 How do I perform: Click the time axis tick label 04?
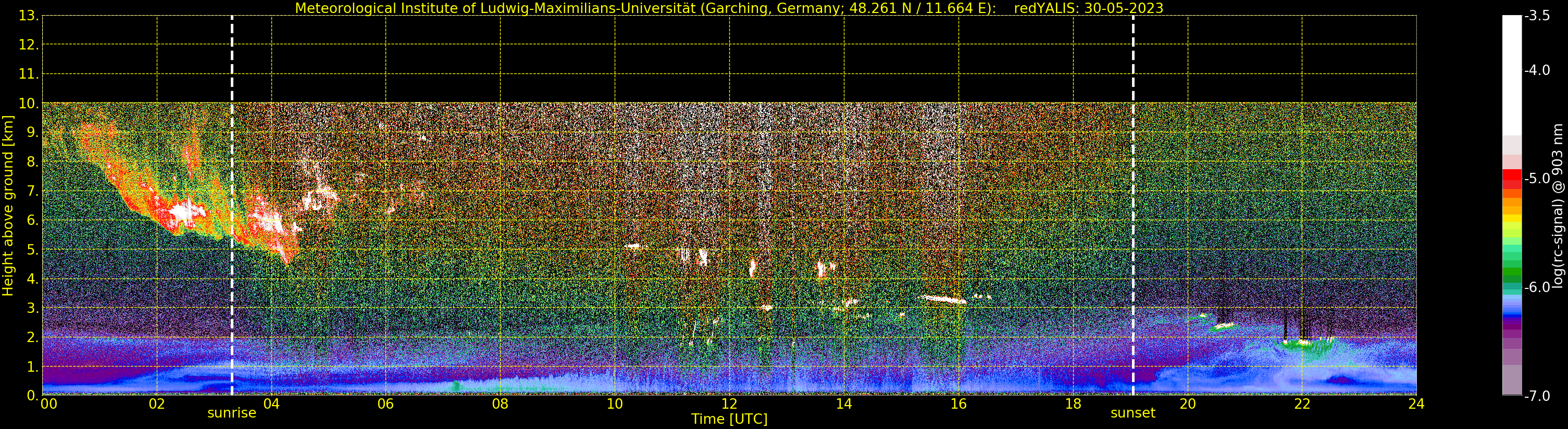click(271, 404)
